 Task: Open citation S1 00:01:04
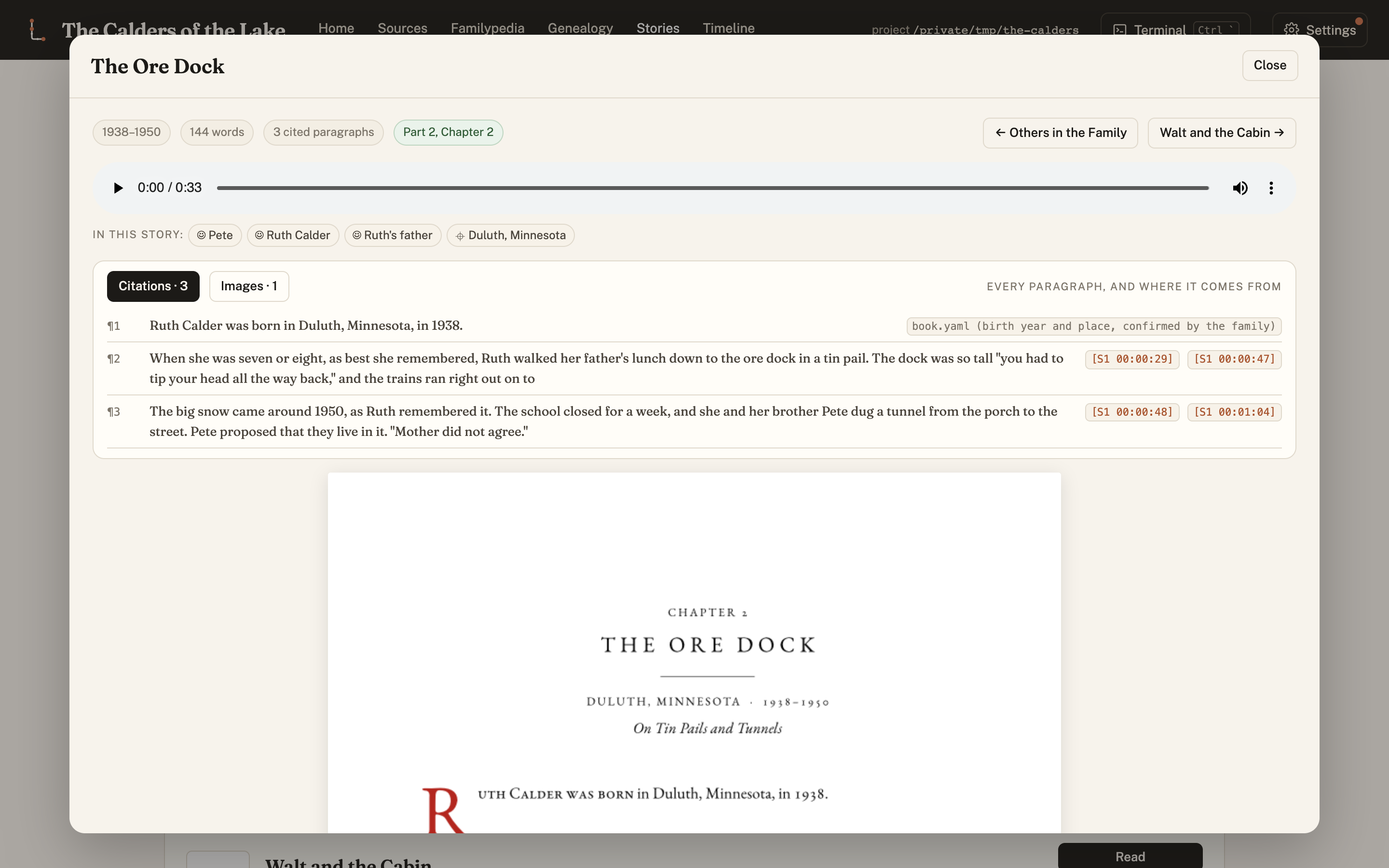[x=1234, y=412]
